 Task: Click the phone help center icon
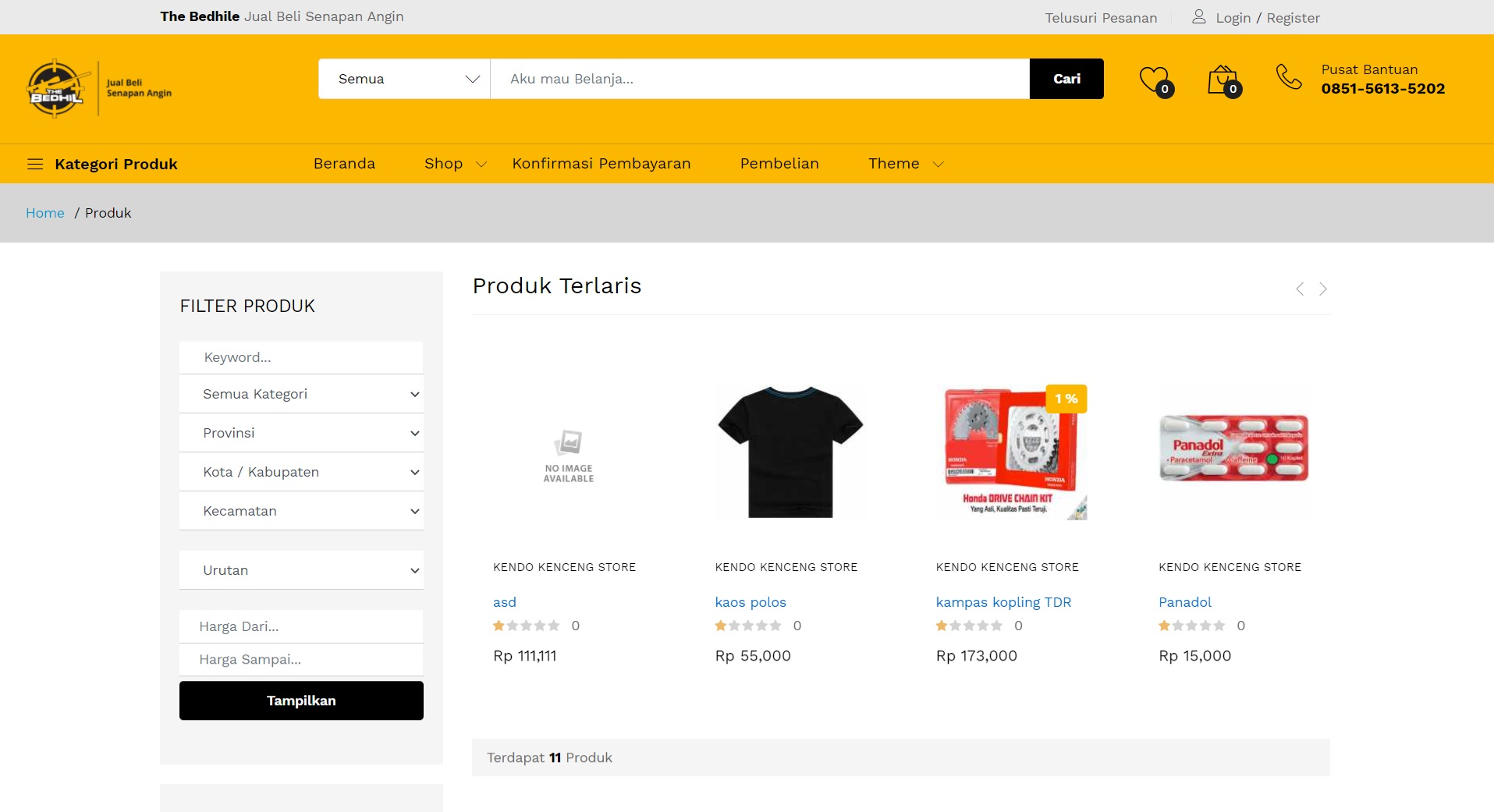(1288, 77)
